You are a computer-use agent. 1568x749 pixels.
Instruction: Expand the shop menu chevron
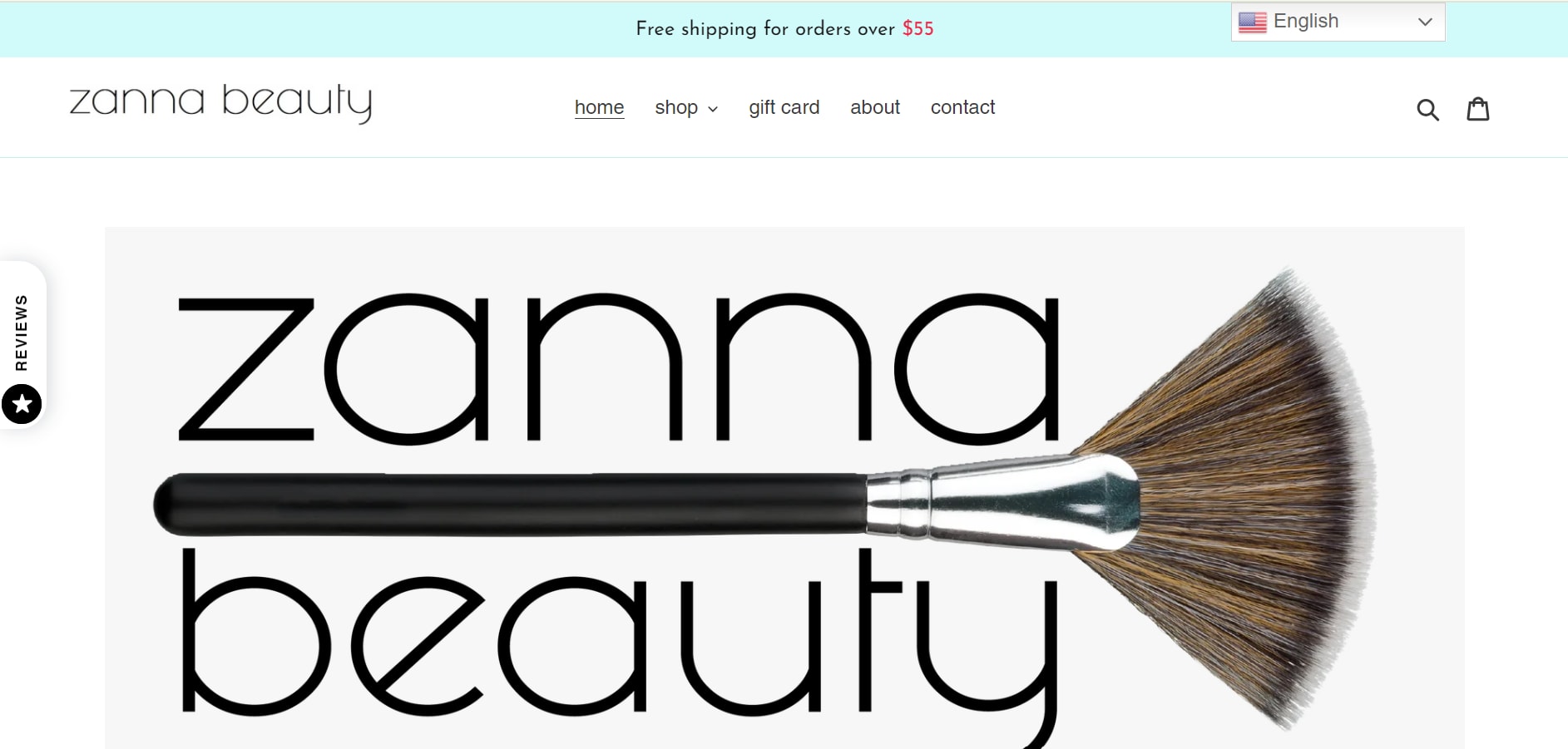[x=713, y=109]
